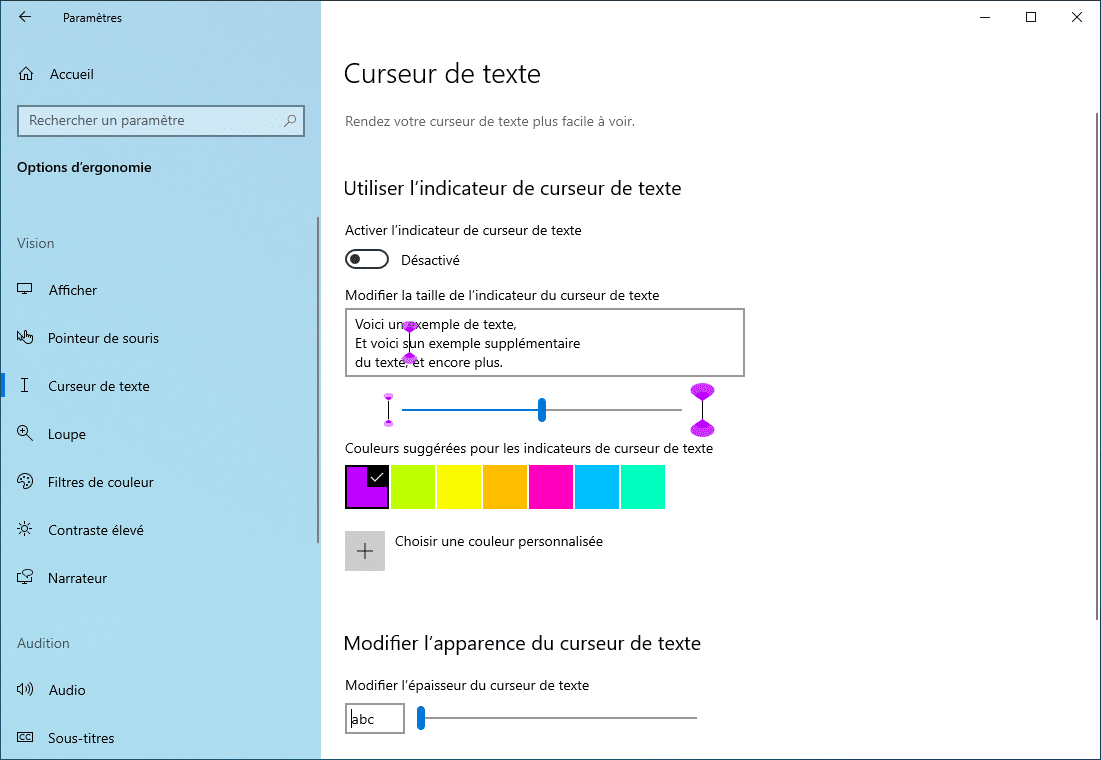Click the plus icon for custom color

click(365, 551)
